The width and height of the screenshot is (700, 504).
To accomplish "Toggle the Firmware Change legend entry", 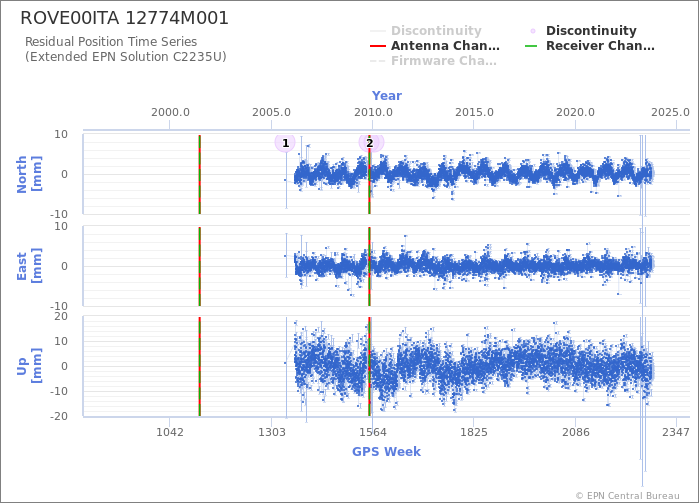I will point(433,61).
